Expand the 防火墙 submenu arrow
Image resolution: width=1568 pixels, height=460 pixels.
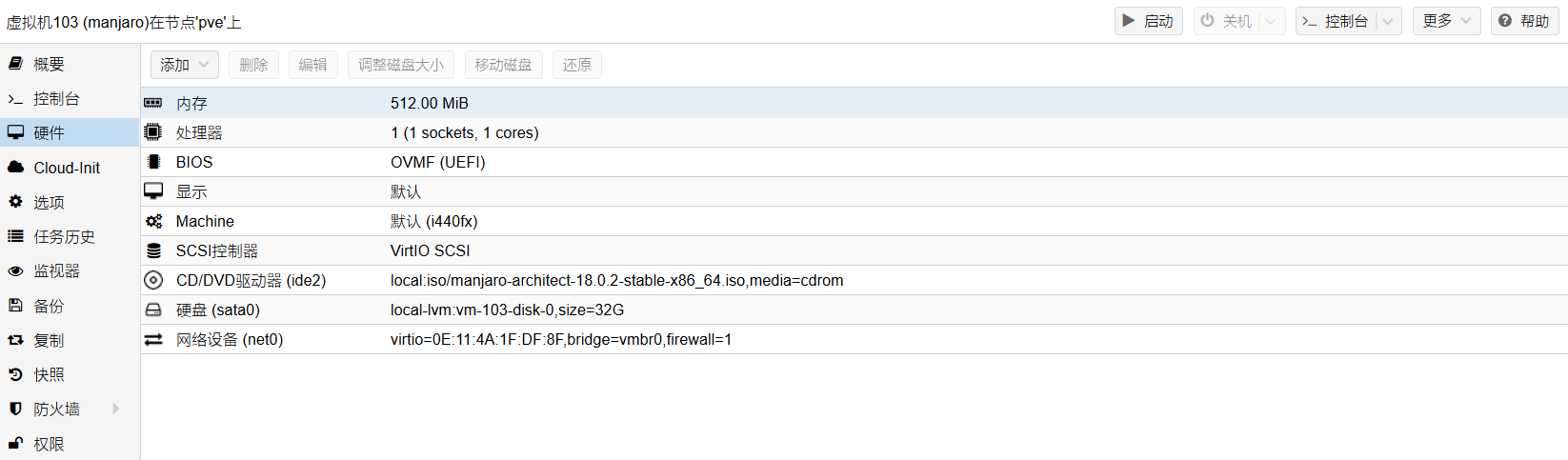click(x=116, y=409)
